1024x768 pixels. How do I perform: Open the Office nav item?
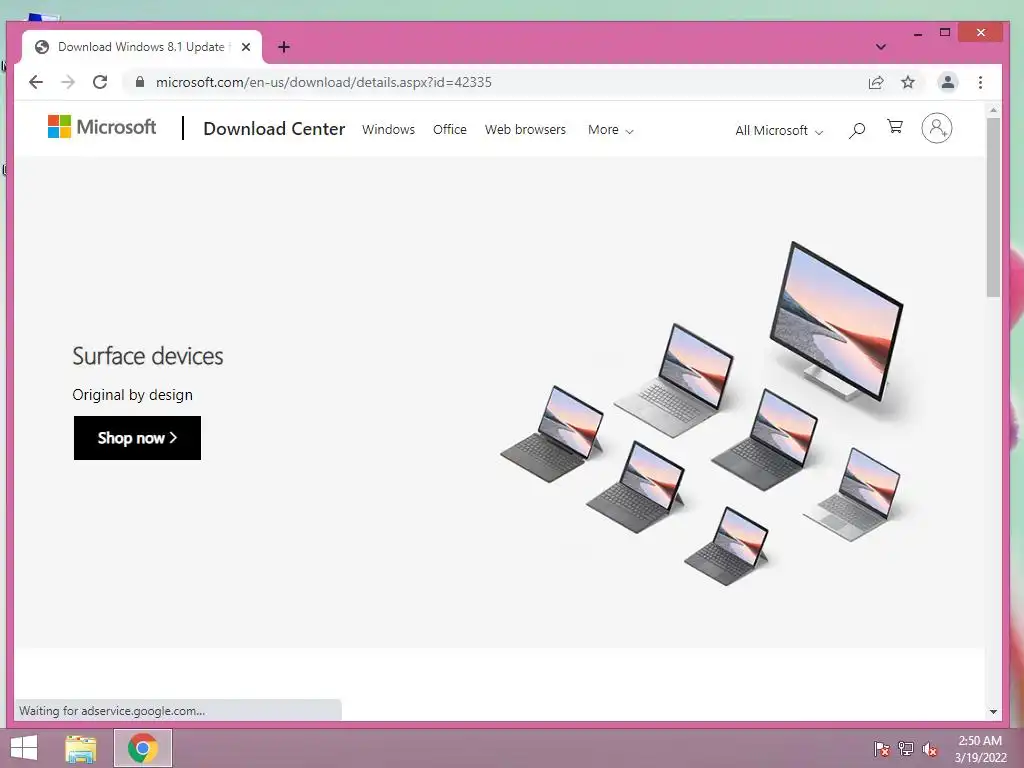(450, 130)
